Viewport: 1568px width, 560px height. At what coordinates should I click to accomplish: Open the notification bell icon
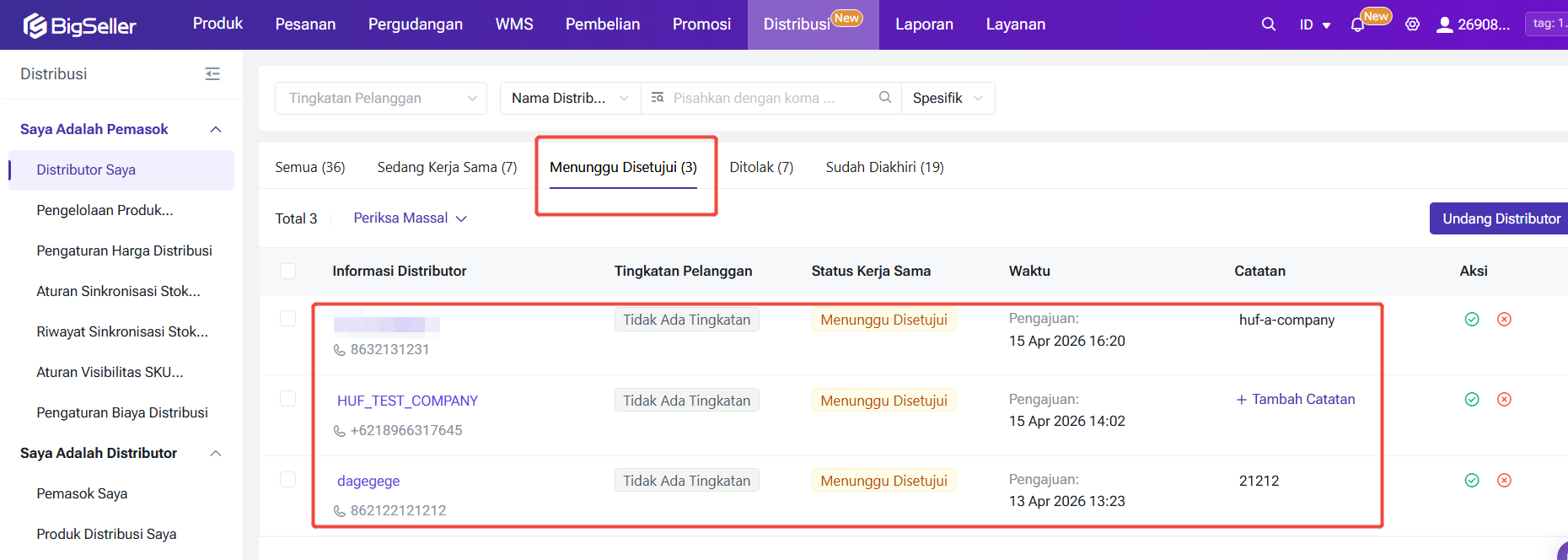(x=1357, y=25)
